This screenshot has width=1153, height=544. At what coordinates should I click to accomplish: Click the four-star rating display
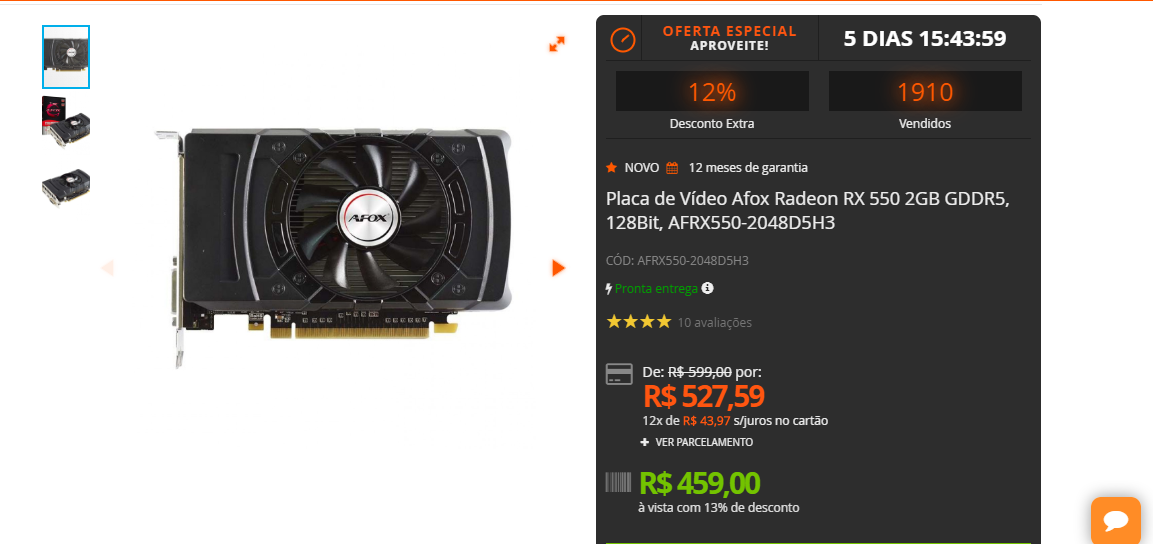pos(639,321)
